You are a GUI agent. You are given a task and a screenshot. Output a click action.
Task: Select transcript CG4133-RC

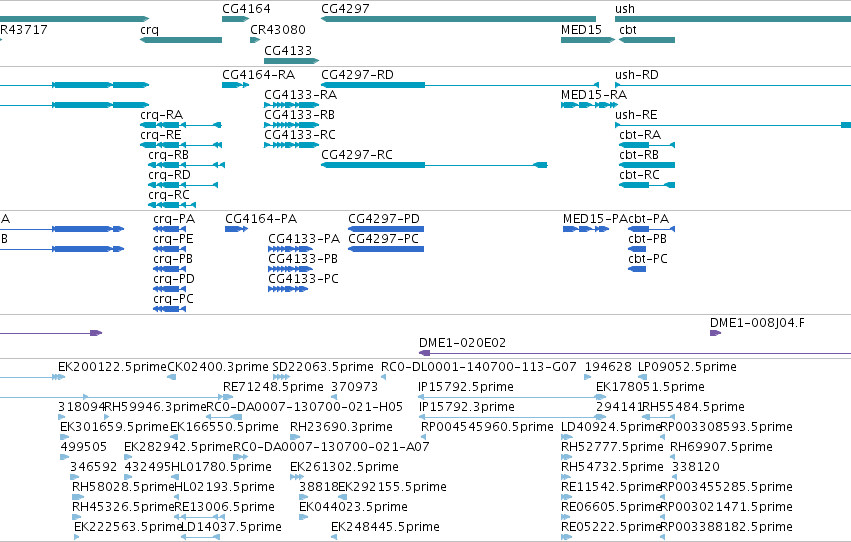coord(300,135)
